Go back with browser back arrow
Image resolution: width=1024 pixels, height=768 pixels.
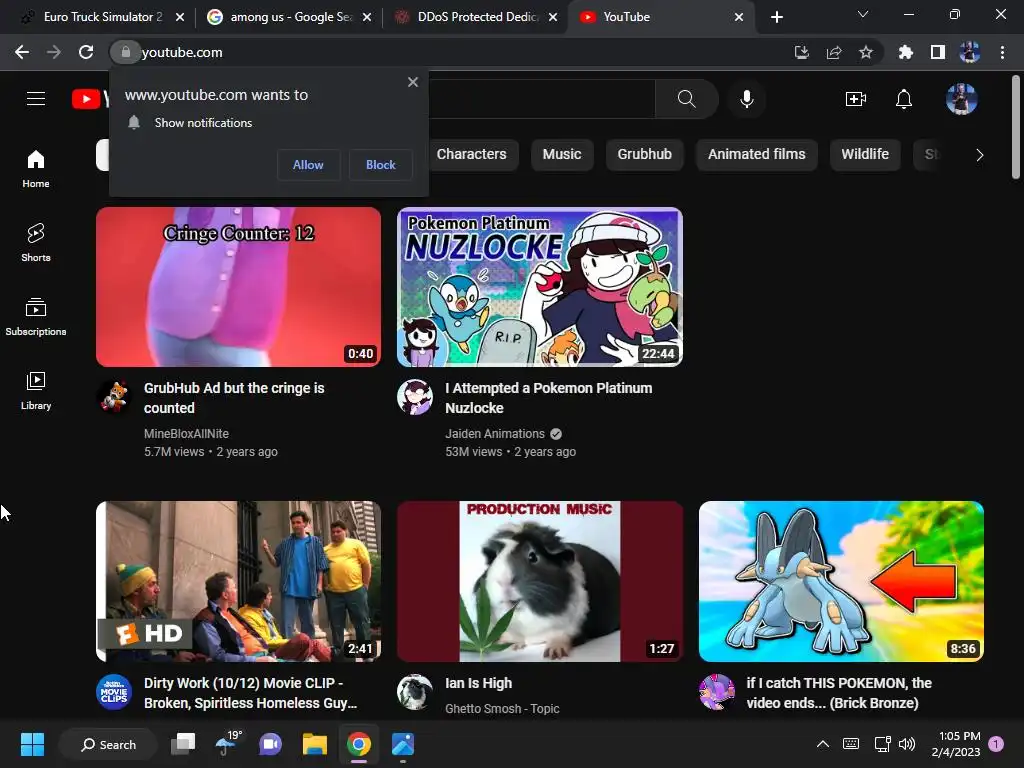[x=22, y=52]
